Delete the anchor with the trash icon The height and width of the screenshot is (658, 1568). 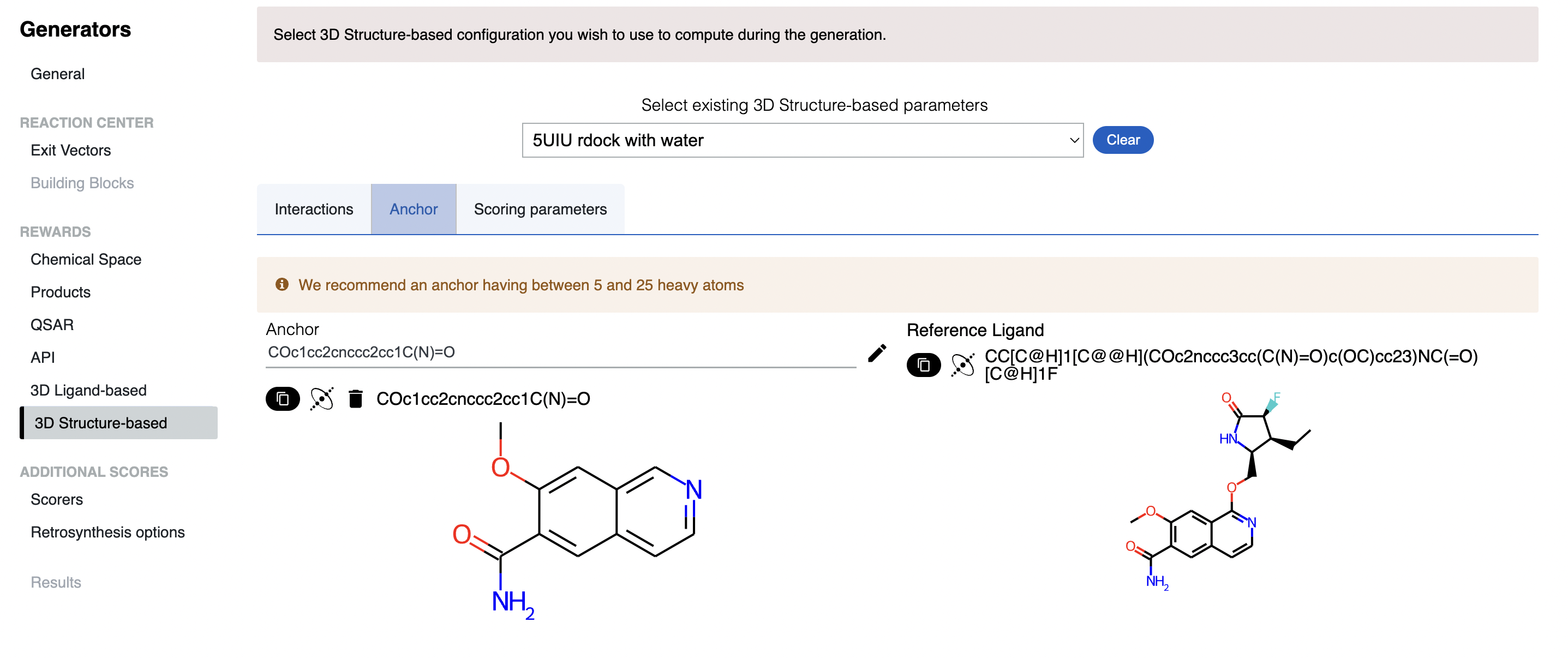click(x=356, y=399)
